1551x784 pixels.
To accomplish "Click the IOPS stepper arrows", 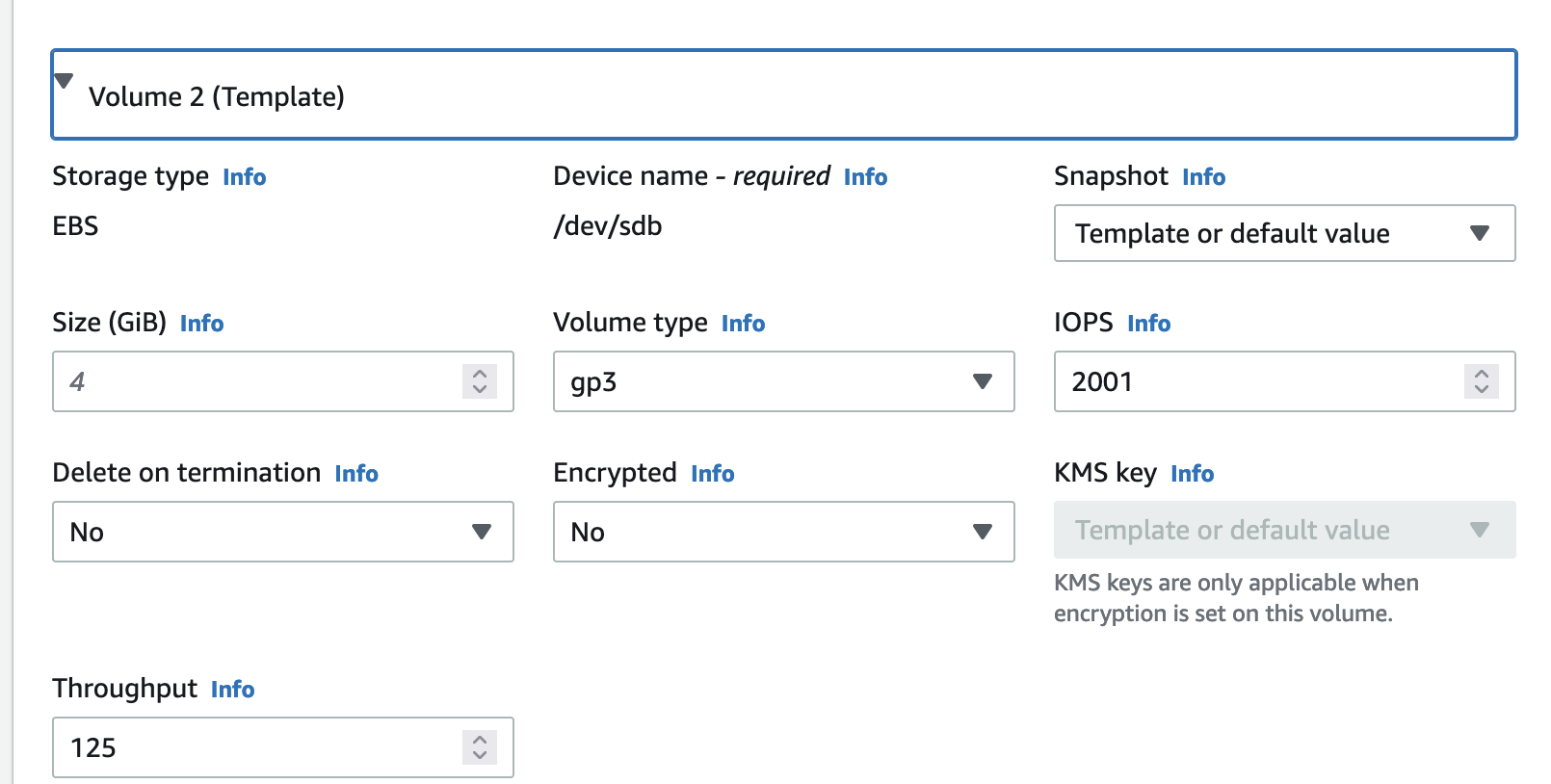I will [x=1482, y=381].
